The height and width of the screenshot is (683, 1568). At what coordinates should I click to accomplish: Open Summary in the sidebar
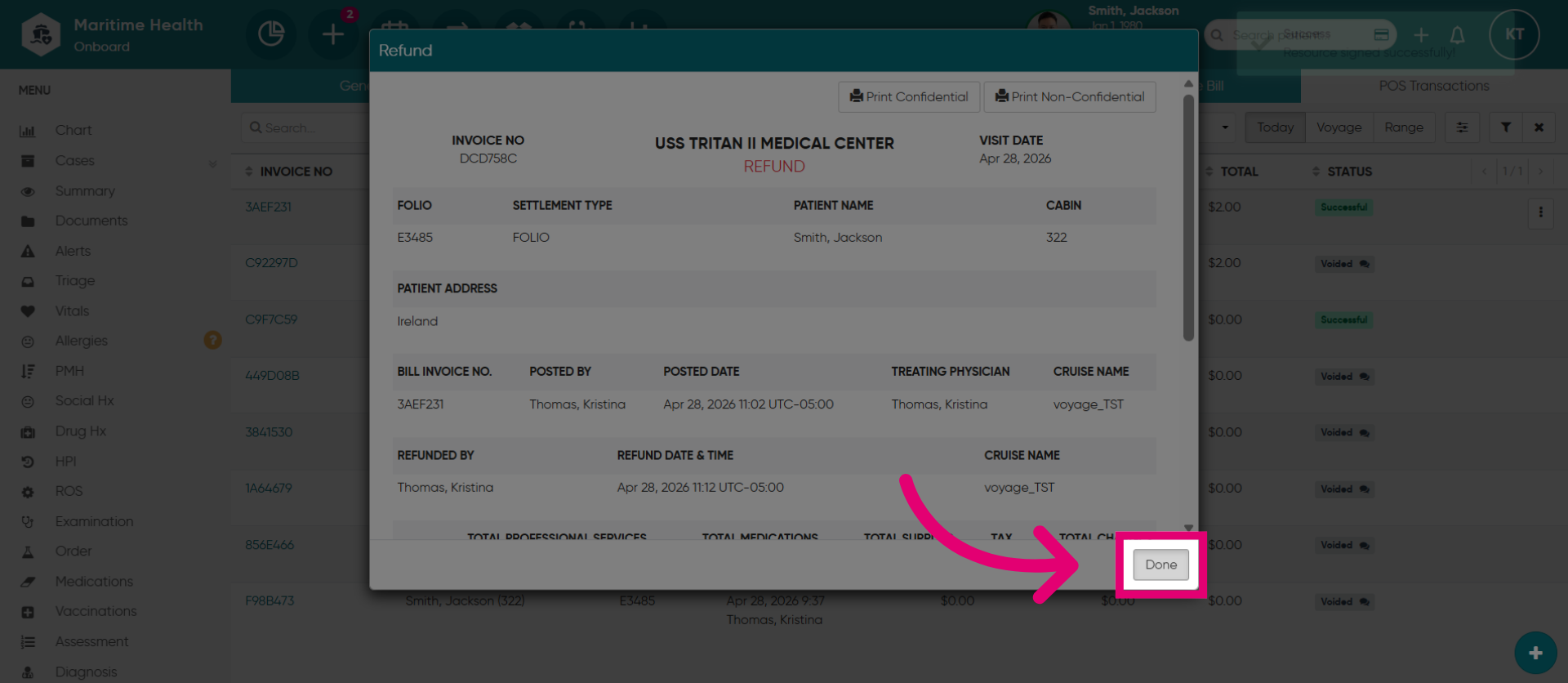click(85, 191)
